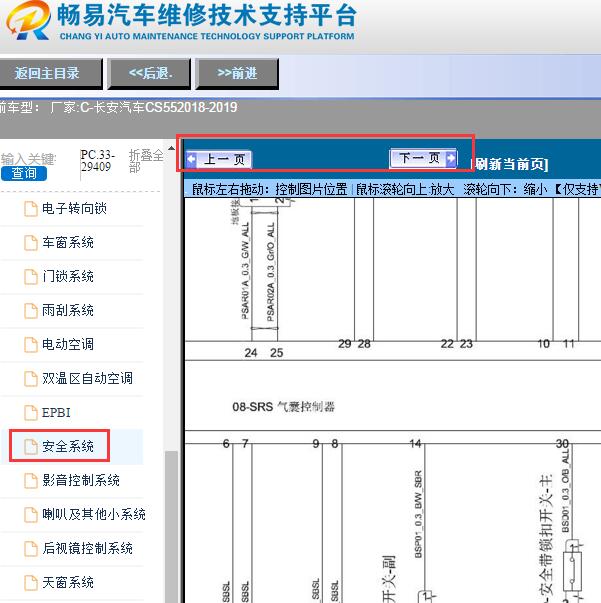
Task: Click wire label BSP01_0.3_B/W_SBR
Action: [418, 514]
